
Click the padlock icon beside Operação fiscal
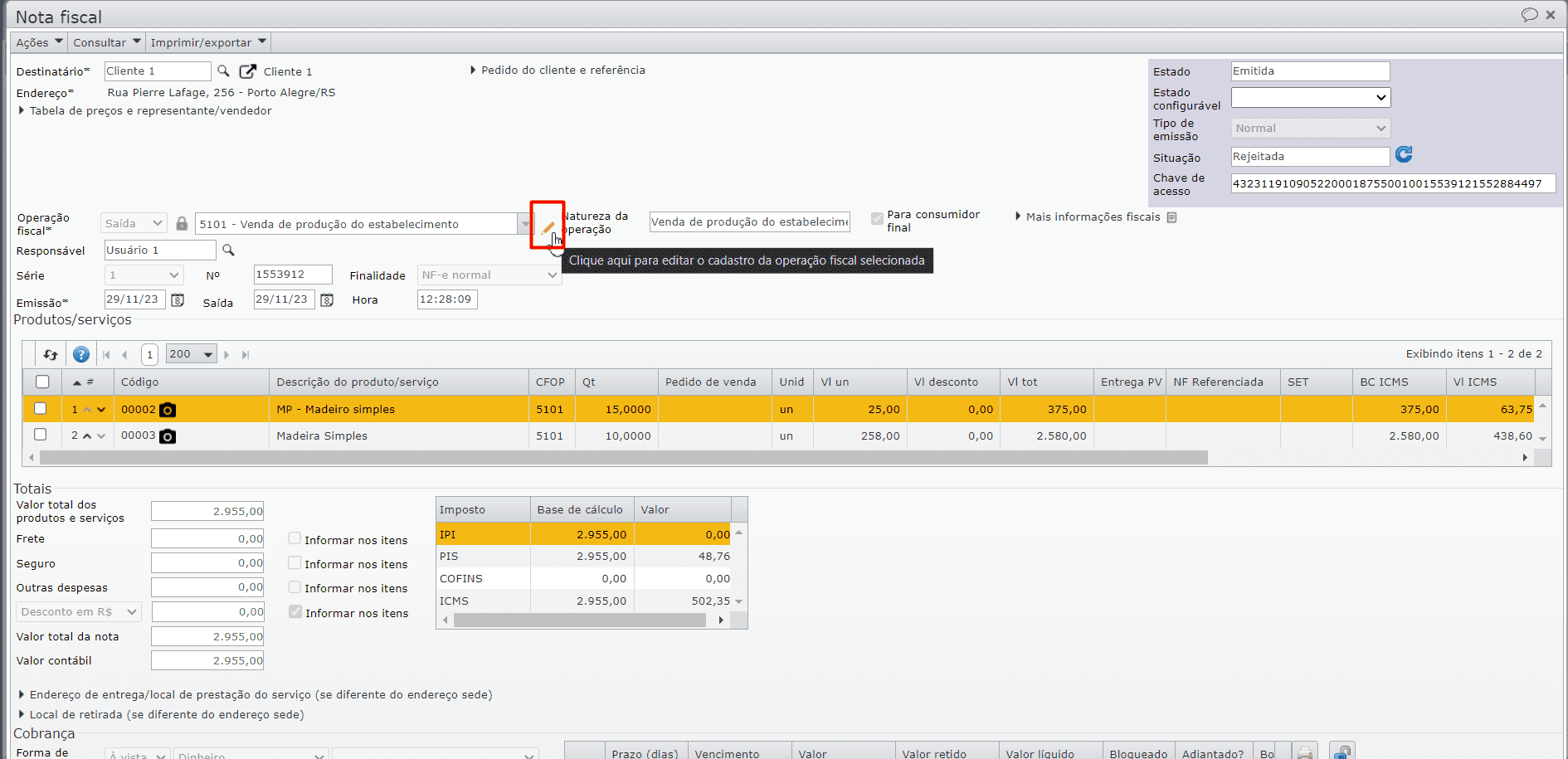182,223
